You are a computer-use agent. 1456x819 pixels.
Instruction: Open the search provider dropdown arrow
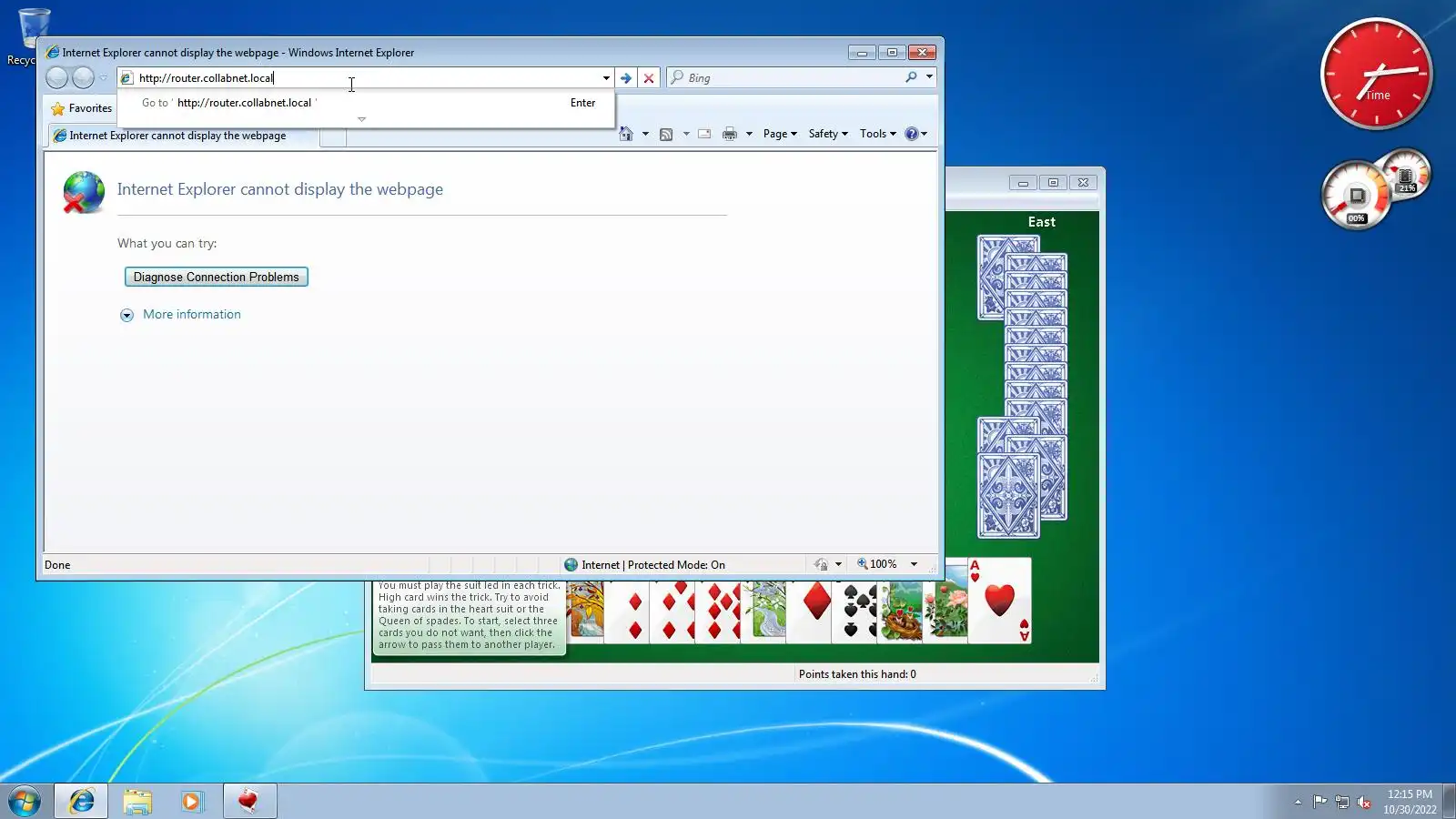(x=929, y=77)
